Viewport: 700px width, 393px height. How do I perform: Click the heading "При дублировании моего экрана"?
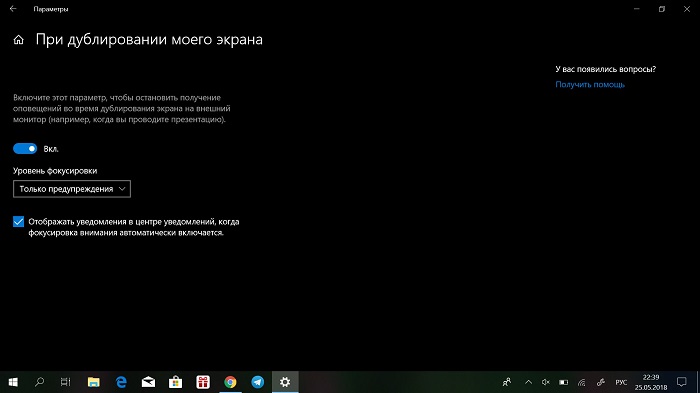click(x=149, y=40)
